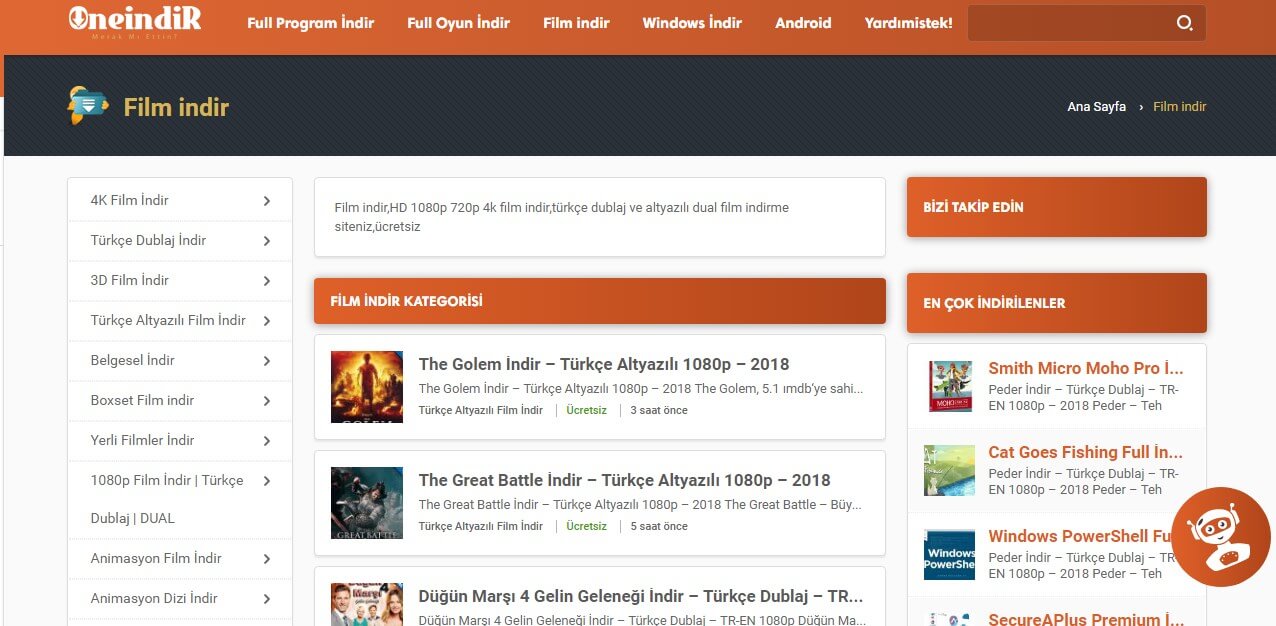Open Yardımistek! menu item
Image resolution: width=1276 pixels, height=626 pixels.
pos(908,22)
